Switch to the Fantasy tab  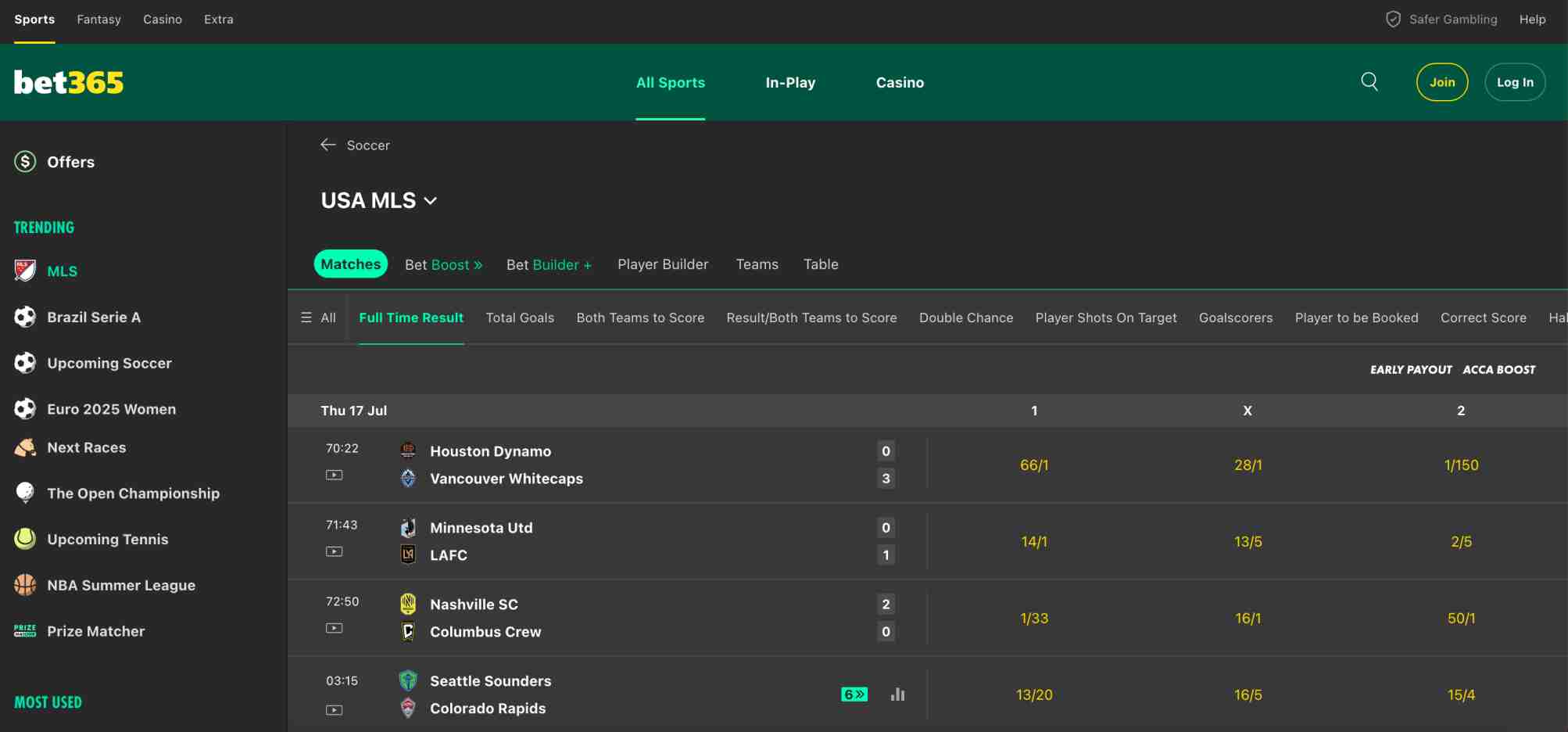[98, 20]
